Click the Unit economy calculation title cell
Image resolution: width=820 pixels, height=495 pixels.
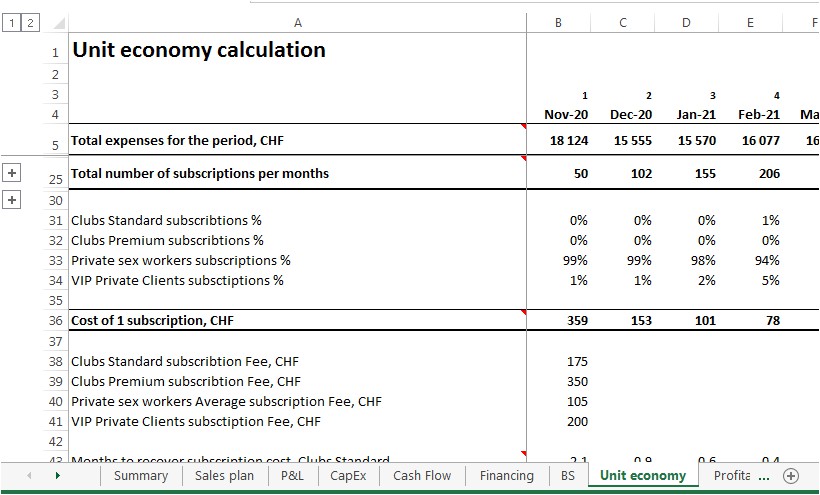[x=199, y=50]
